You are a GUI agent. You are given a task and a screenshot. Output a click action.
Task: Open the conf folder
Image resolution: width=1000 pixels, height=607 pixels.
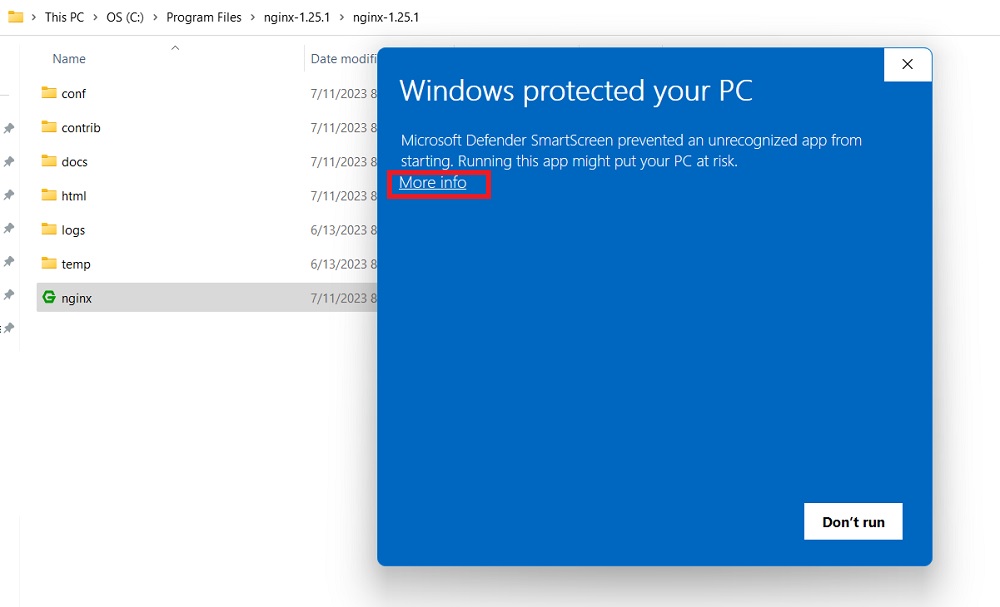coord(73,93)
